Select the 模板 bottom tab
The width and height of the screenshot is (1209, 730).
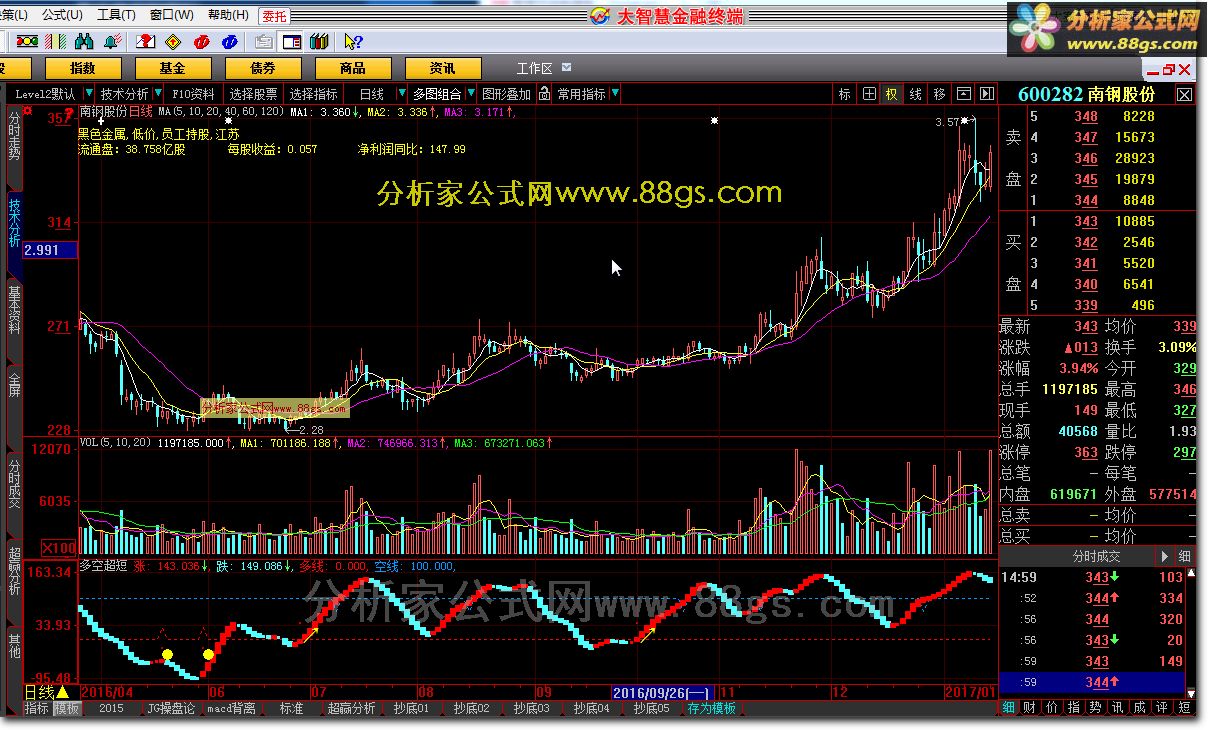coord(67,708)
